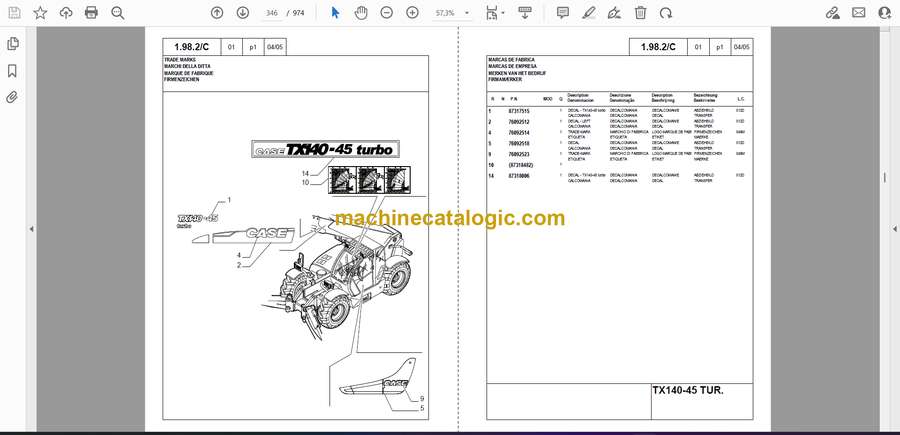Zoom out with the minus button
The image size is (900, 435).
point(387,13)
